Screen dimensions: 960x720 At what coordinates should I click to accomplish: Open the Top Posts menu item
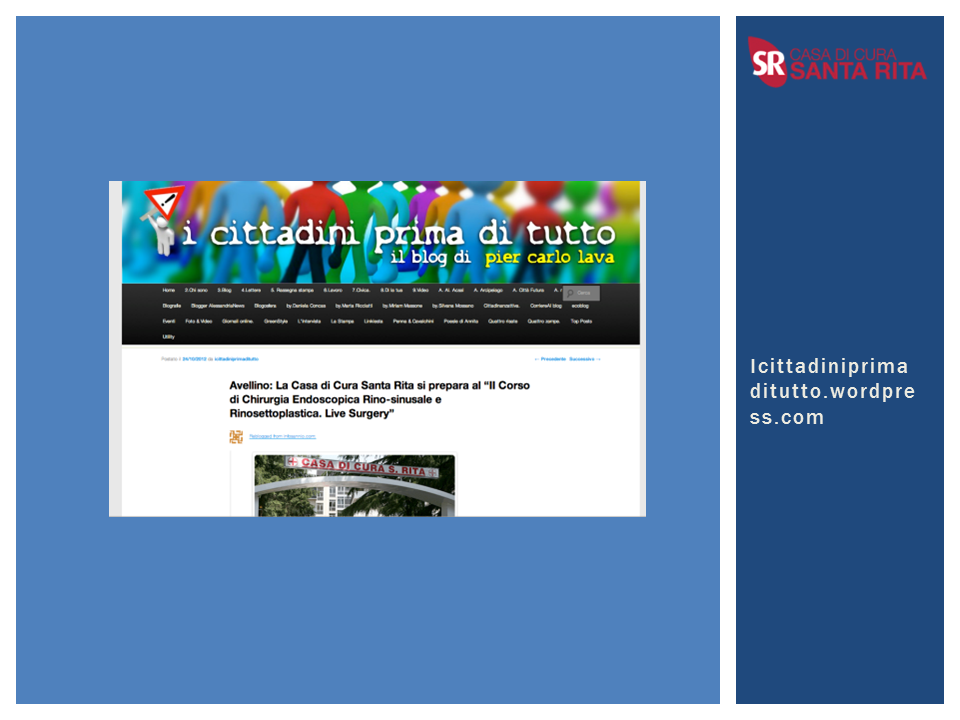point(581,321)
